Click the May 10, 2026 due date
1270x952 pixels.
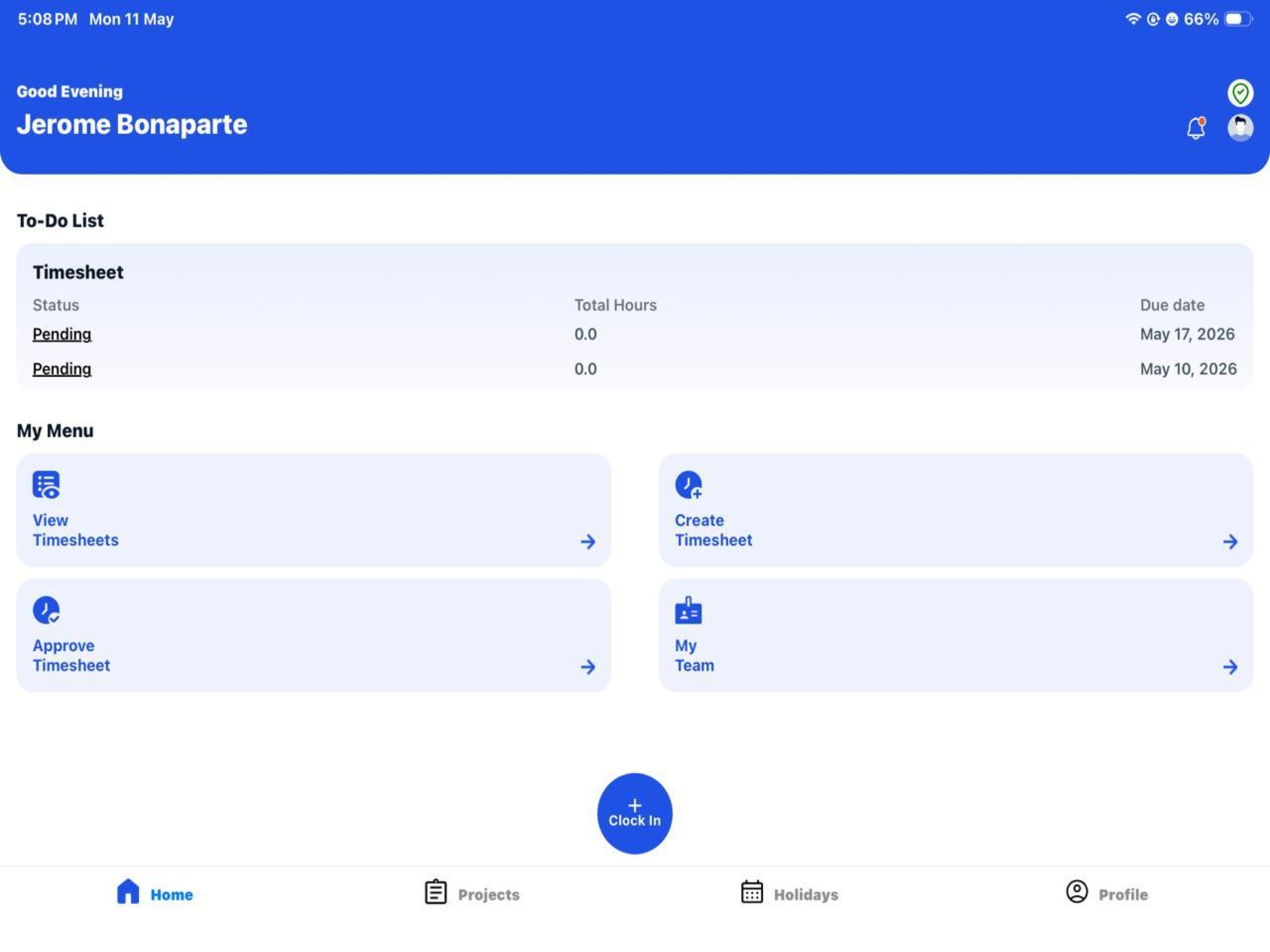pyautogui.click(x=1188, y=369)
